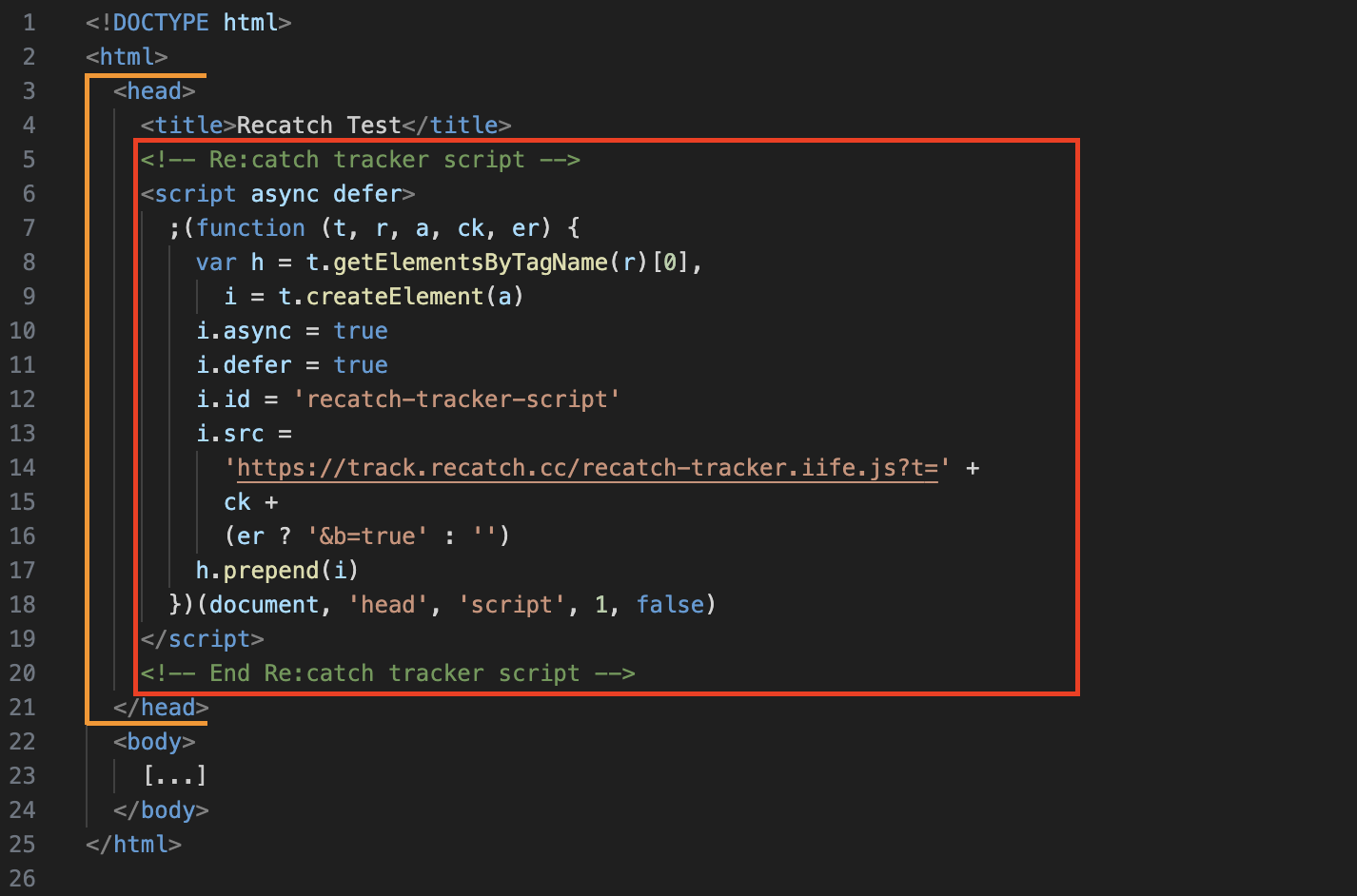Click End Re:catch tracker script comment

coord(387,673)
